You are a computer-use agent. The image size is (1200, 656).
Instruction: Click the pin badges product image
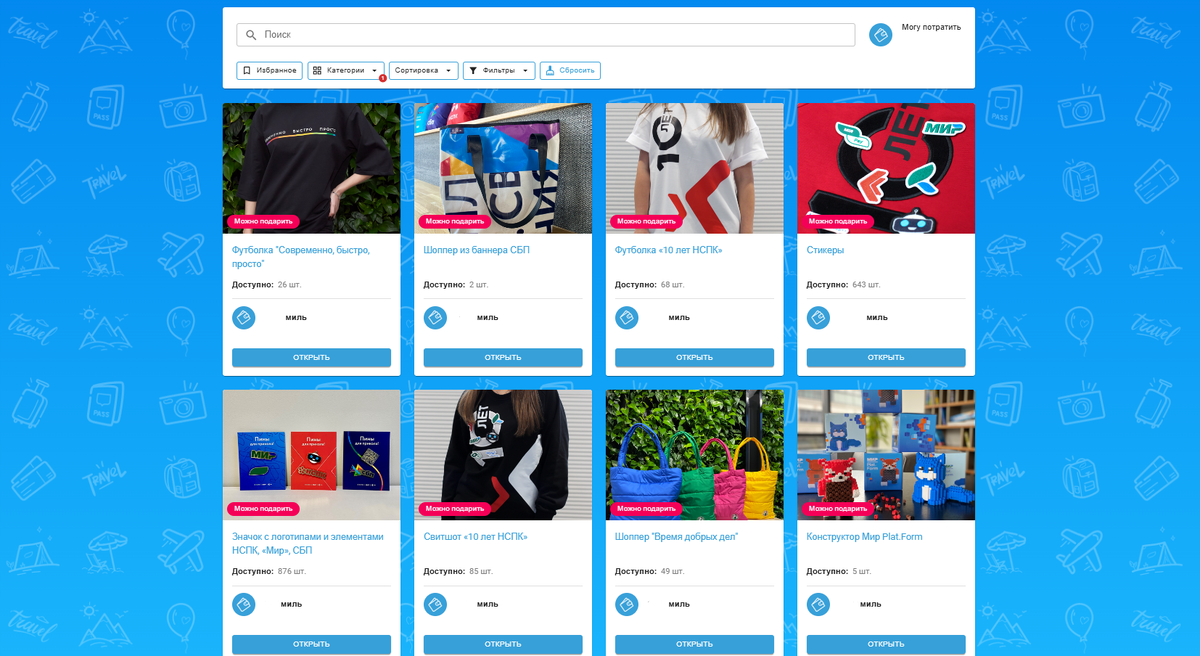click(311, 455)
